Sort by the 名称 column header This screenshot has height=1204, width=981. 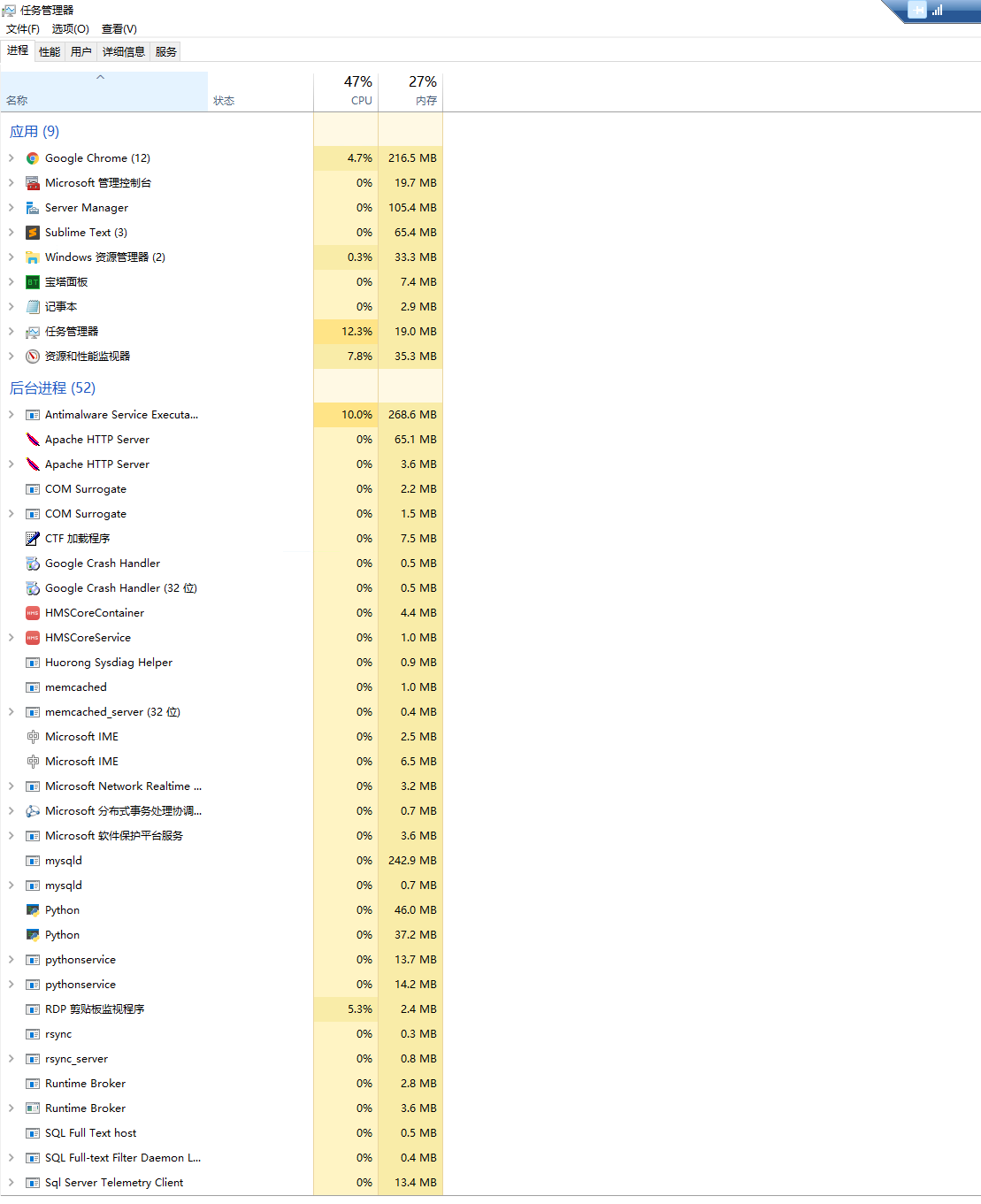[104, 91]
